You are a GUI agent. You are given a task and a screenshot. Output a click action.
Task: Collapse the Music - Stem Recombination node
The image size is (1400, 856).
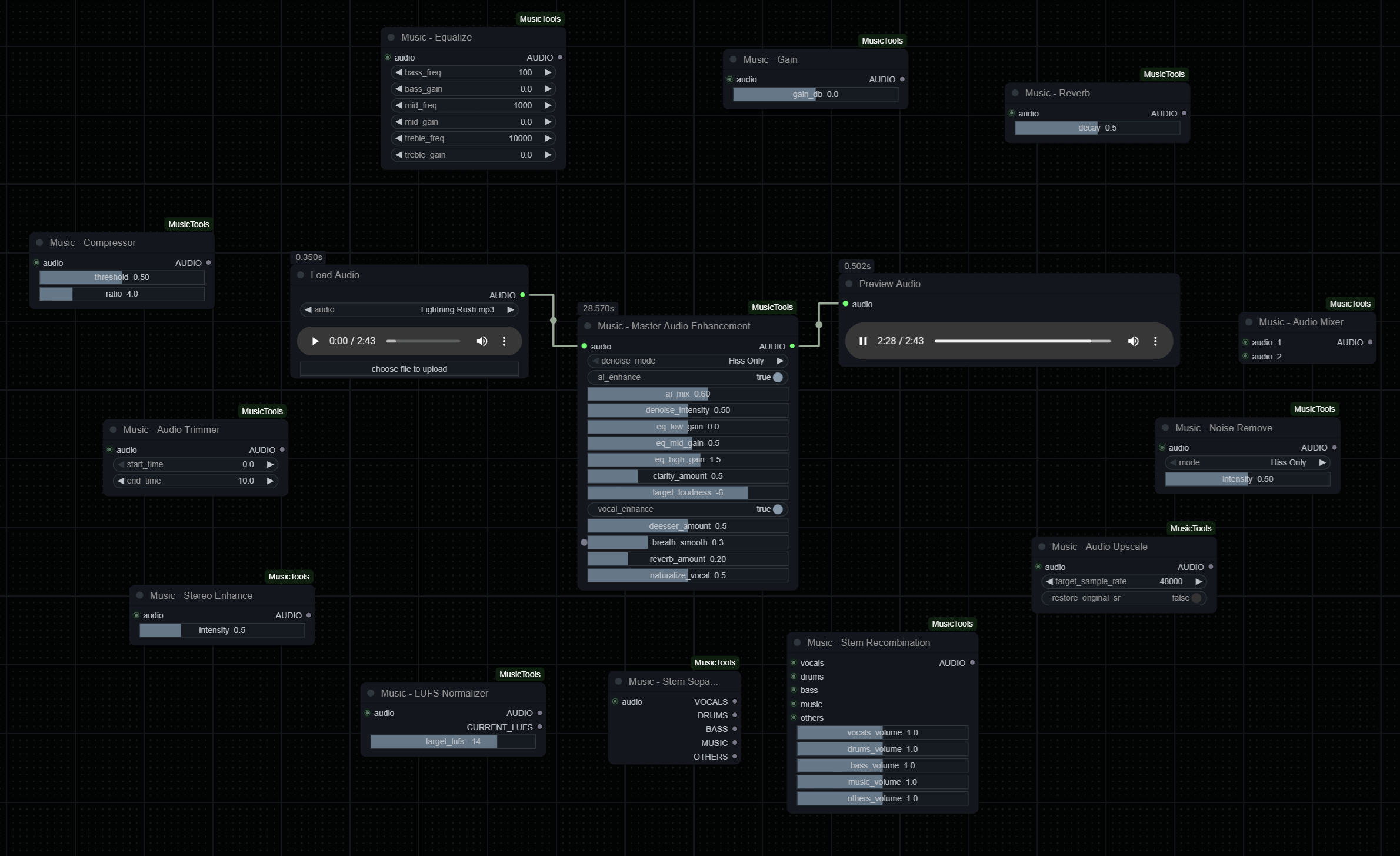point(797,642)
